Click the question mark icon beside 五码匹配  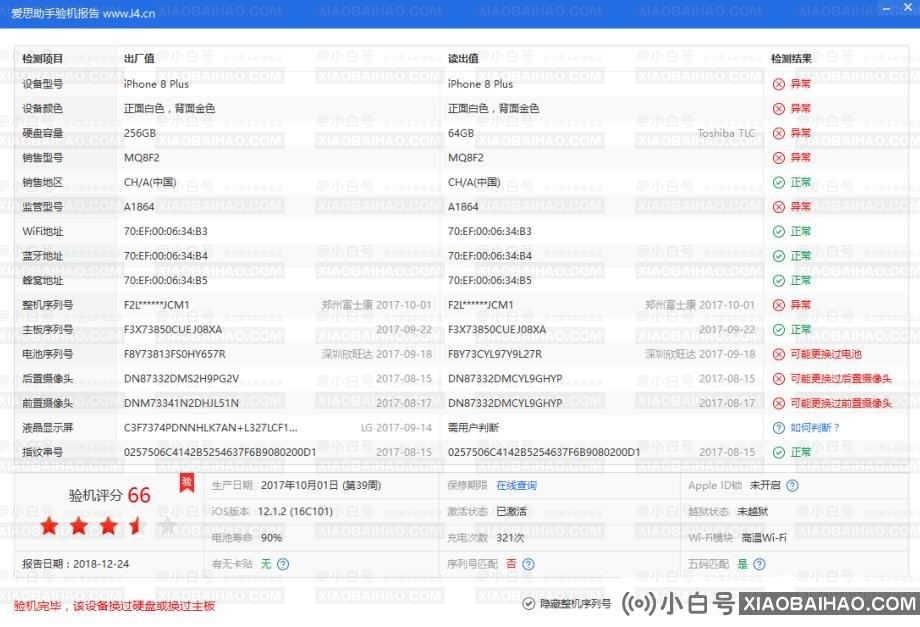(758, 563)
